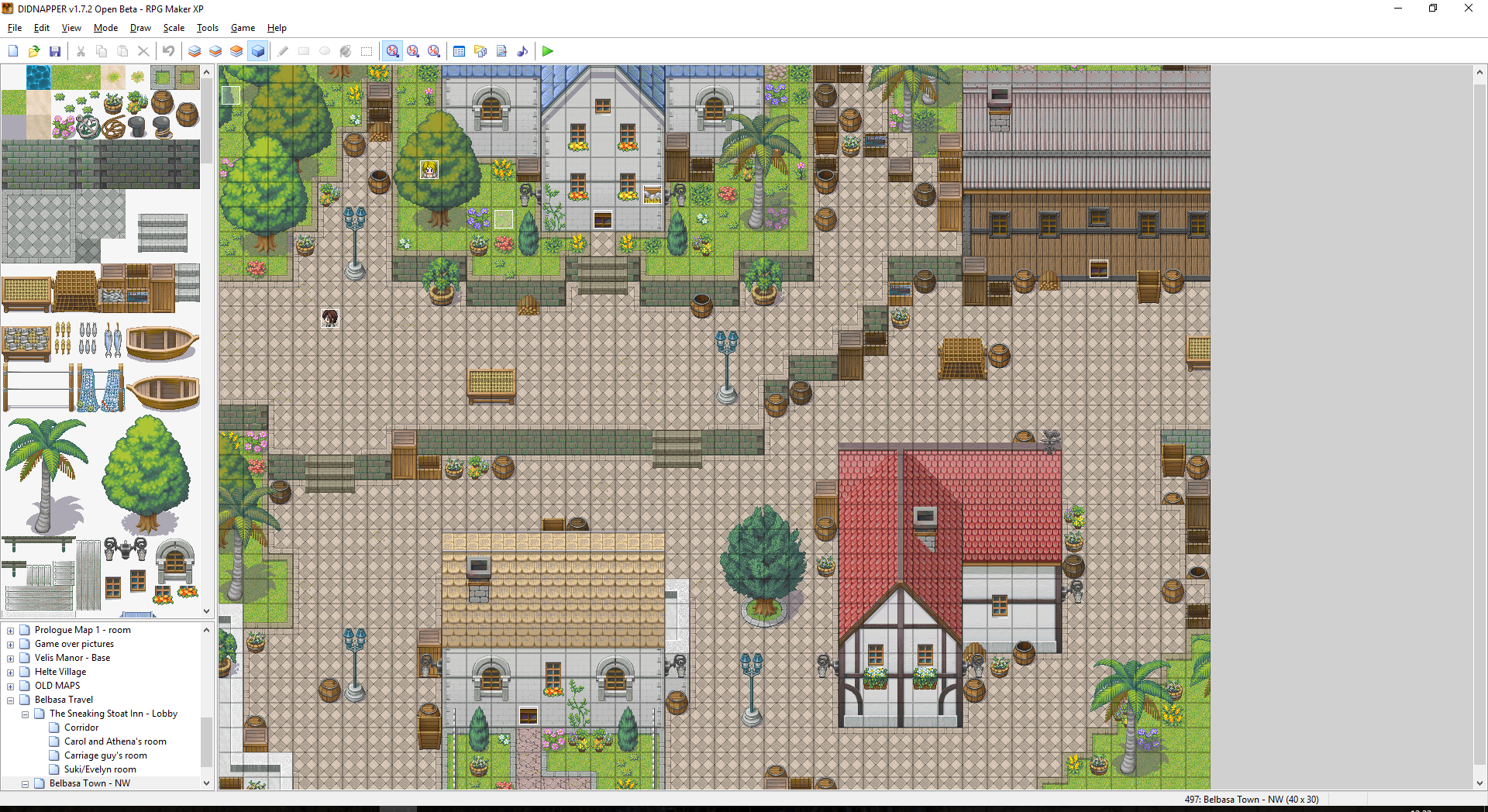Screen dimensions: 1488x812
Task: Select the OLD MAPS entry
Action: pos(57,686)
